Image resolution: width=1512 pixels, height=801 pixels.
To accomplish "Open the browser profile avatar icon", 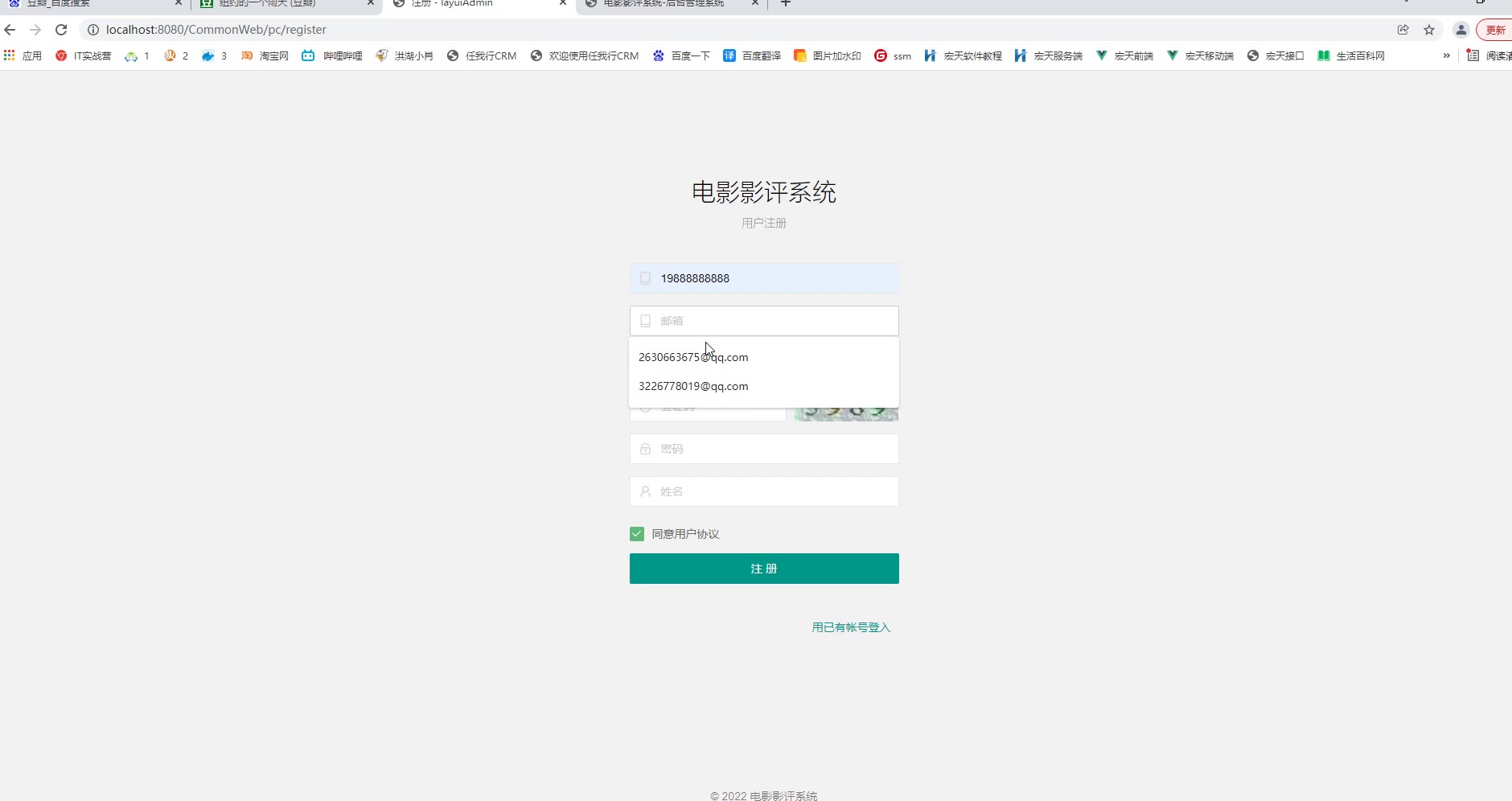I will (1461, 30).
